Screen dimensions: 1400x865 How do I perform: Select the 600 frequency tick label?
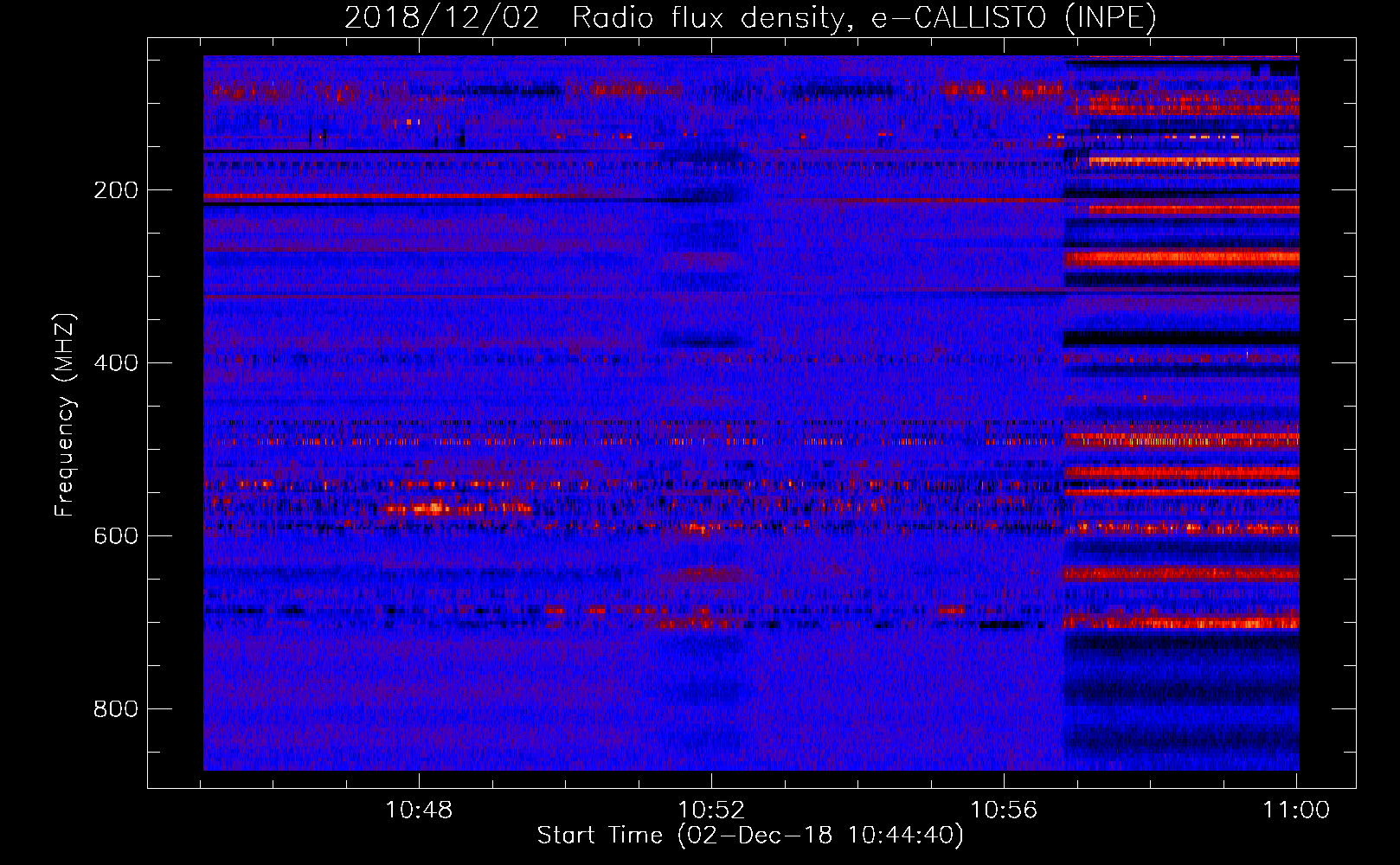(x=116, y=535)
